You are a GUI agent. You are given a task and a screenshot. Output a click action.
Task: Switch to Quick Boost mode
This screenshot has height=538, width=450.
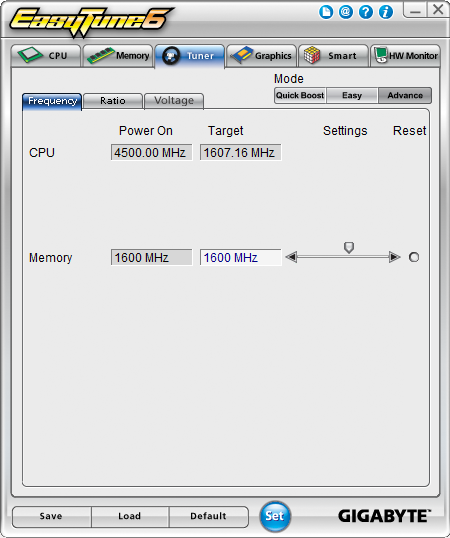[x=300, y=95]
